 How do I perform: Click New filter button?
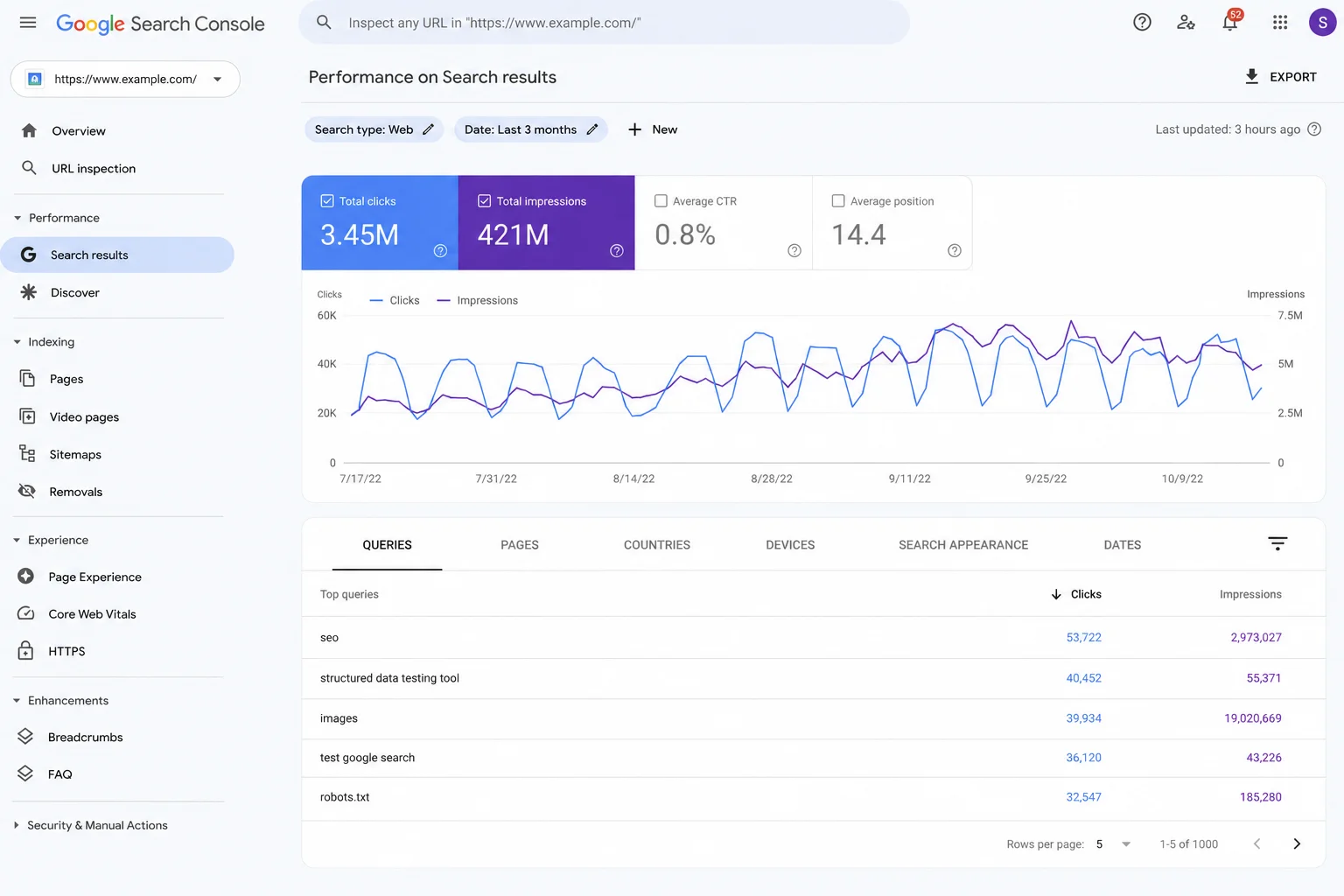coord(653,129)
